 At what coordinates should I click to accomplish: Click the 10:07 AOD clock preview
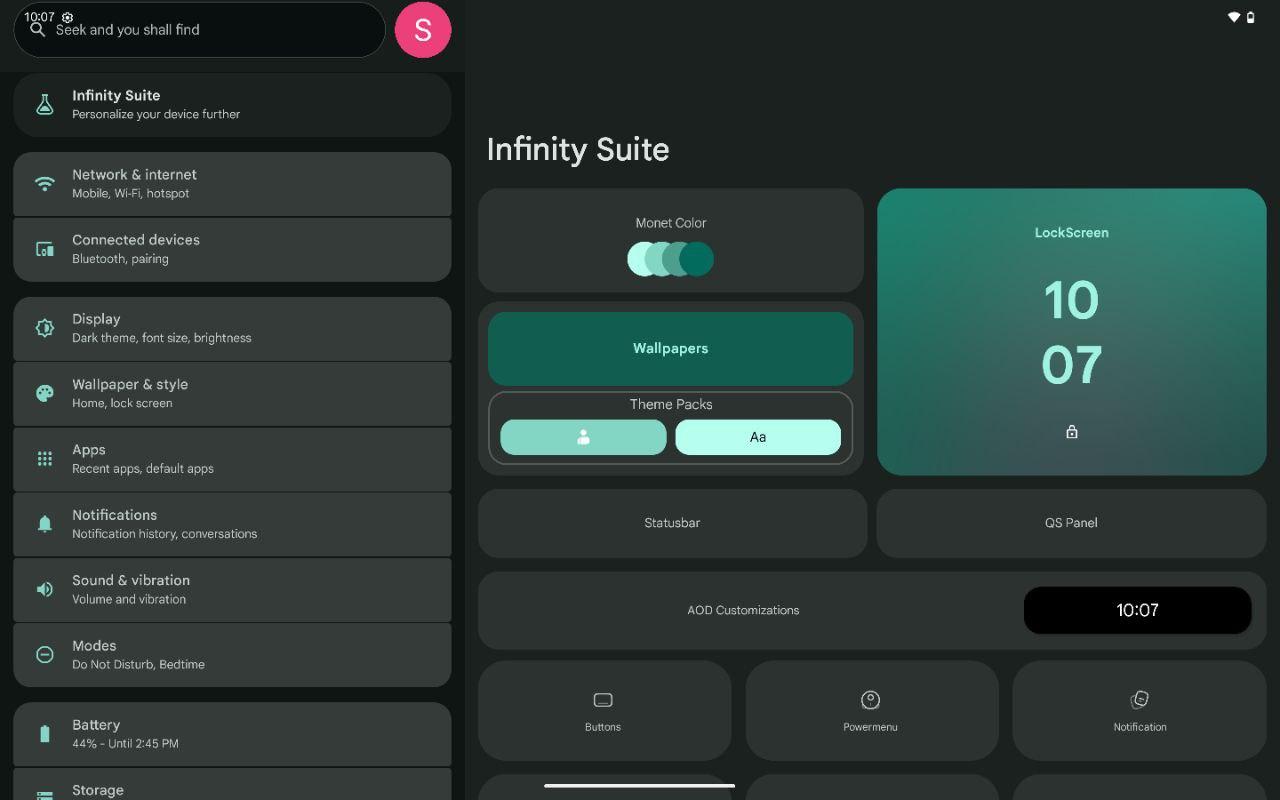coord(1137,610)
